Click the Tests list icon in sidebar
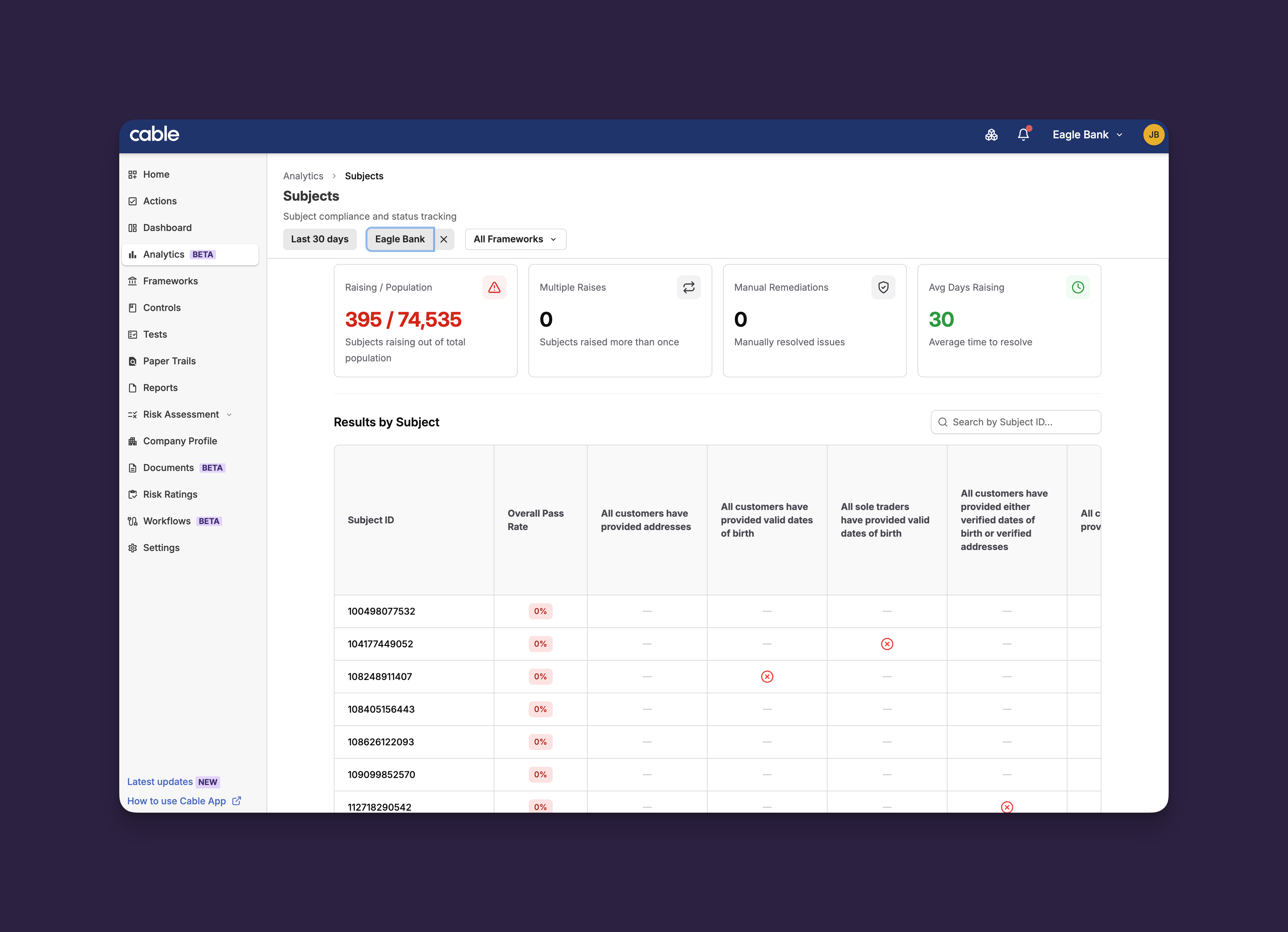Screen dimensions: 1288x932 click(132, 335)
